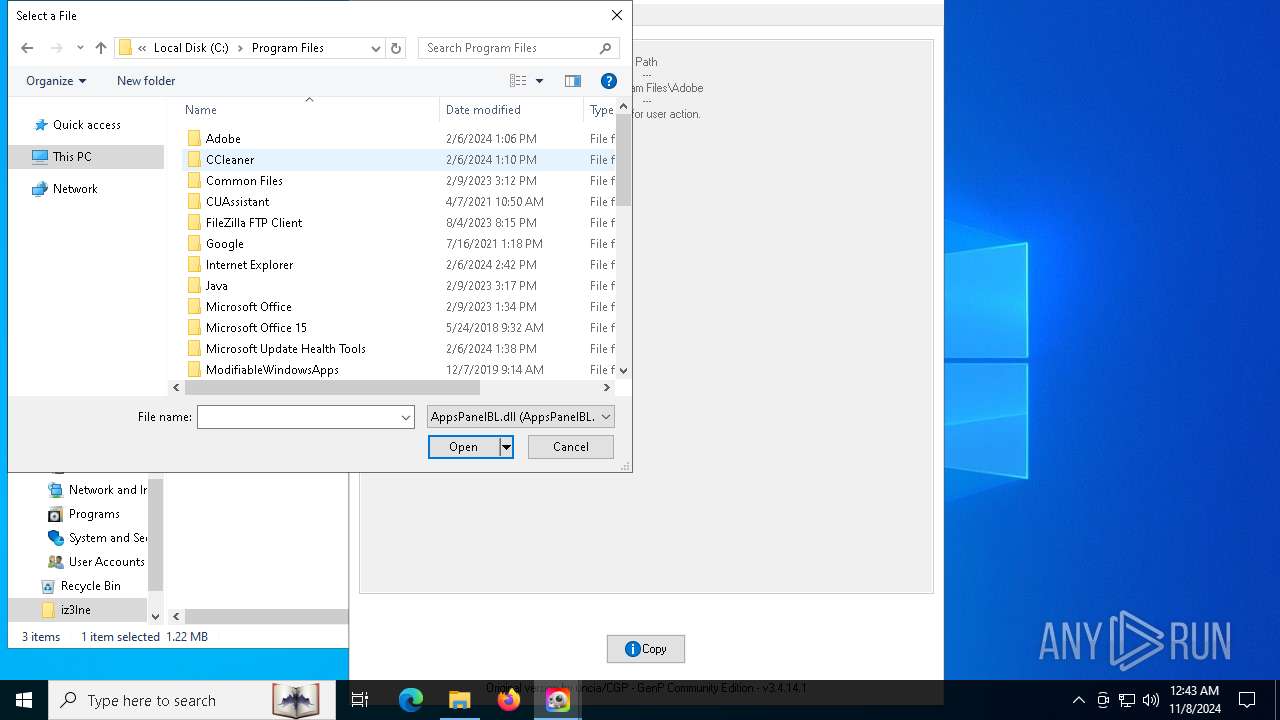Select the Google folder icon

point(195,243)
